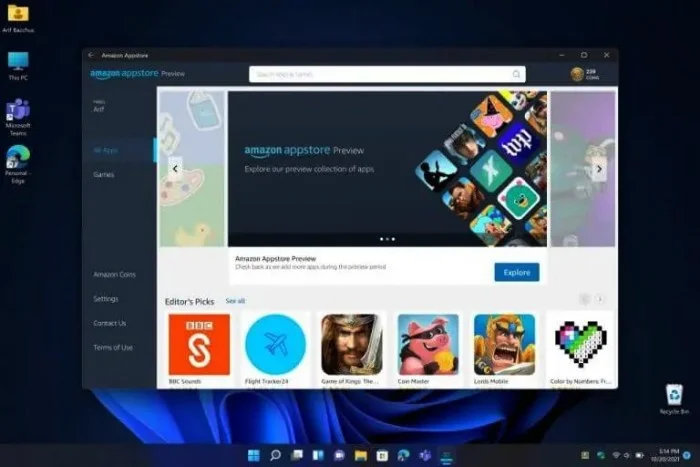Click the main Appstore Preview banner image

point(387,169)
